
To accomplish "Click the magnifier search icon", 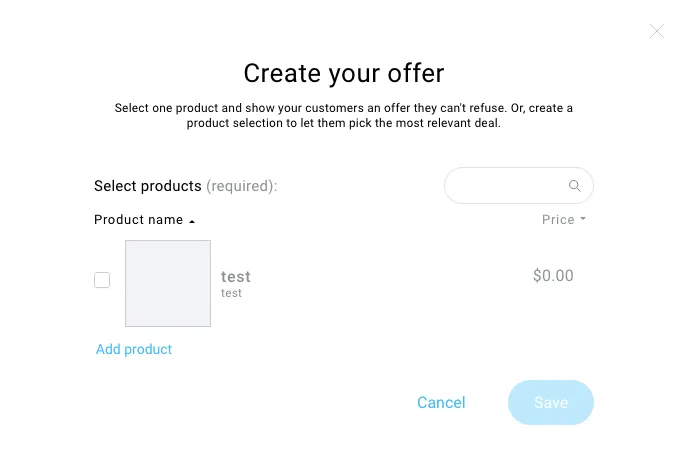I will pos(575,186).
